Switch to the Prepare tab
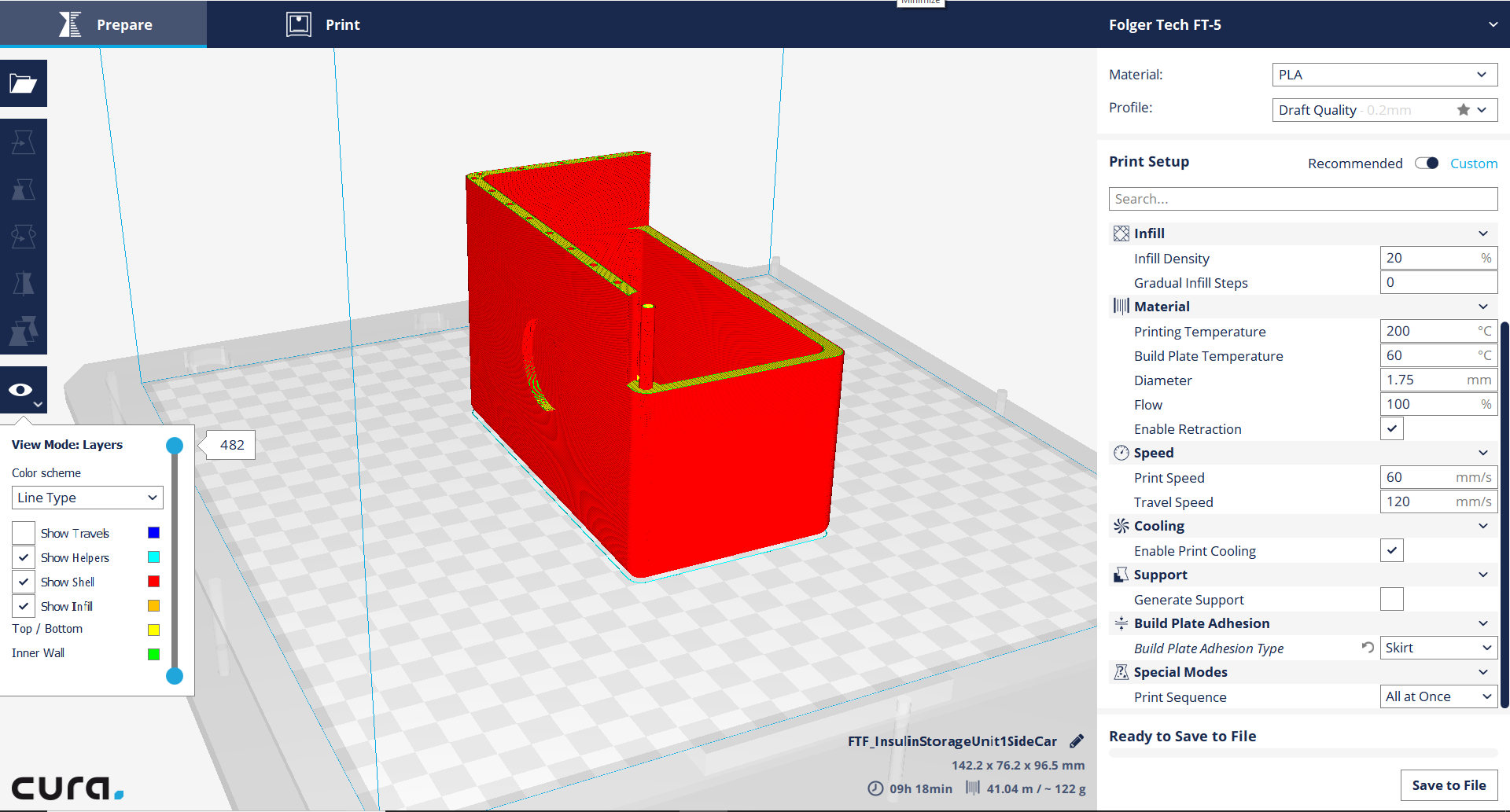Viewport: 1510px width, 812px height. tap(103, 24)
